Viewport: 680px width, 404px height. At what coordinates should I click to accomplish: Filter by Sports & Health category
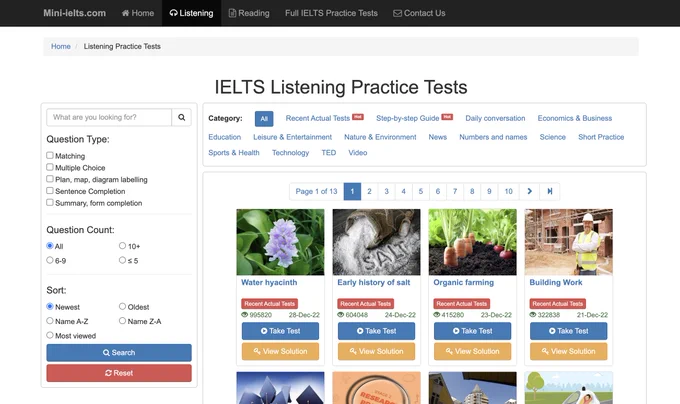(234, 153)
